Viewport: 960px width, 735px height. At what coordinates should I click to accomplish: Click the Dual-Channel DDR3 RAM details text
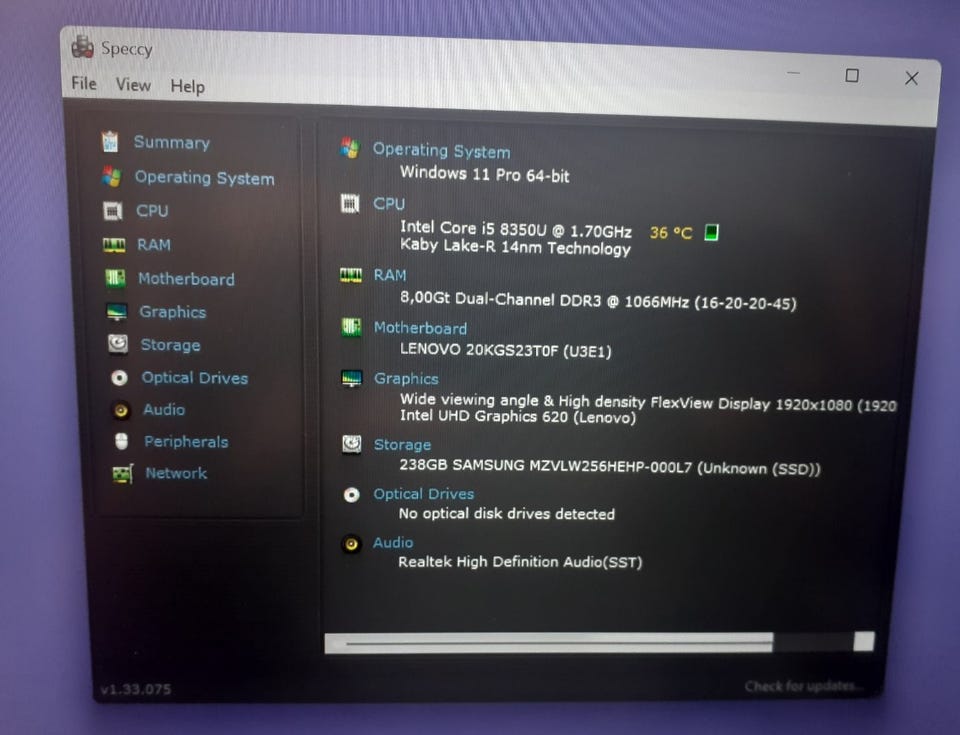pos(598,301)
